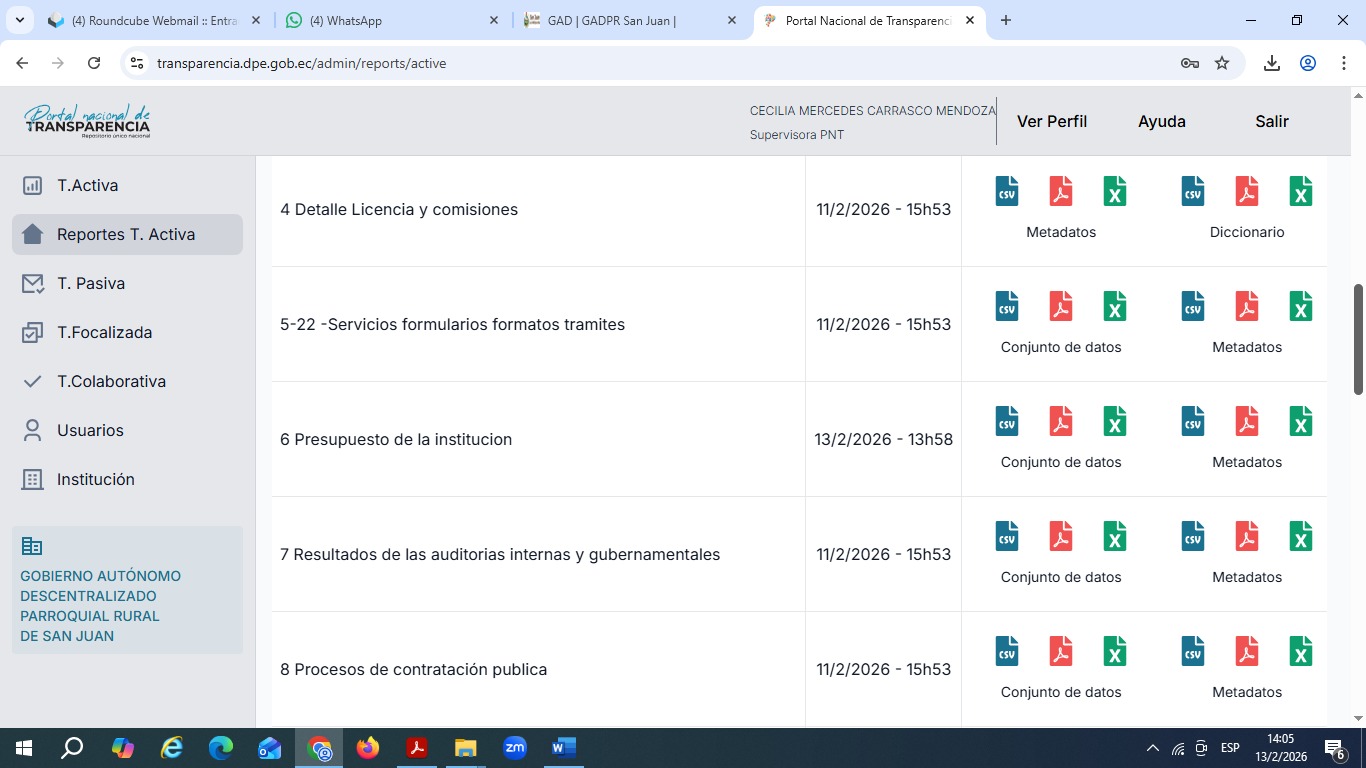Screen dimensions: 1366x768
Task: Download Excel Conjunto de datos for Procesos de contratación
Action: (x=1115, y=651)
